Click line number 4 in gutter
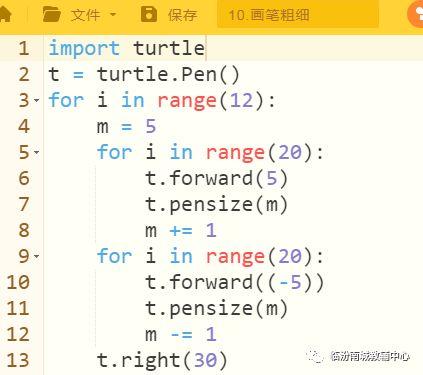 pyautogui.click(x=24, y=126)
